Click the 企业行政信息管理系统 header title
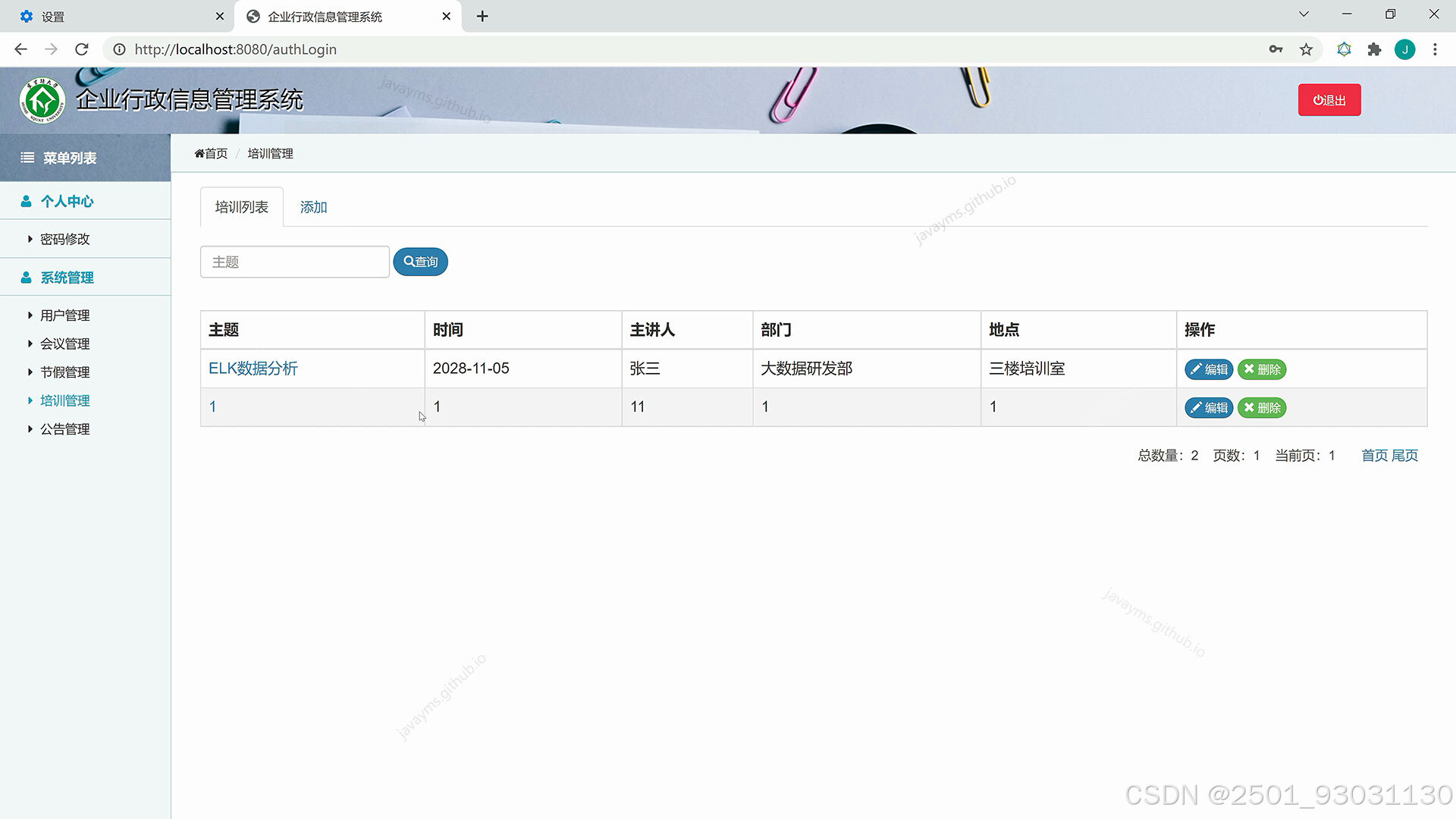The image size is (1456, 819). tap(190, 99)
